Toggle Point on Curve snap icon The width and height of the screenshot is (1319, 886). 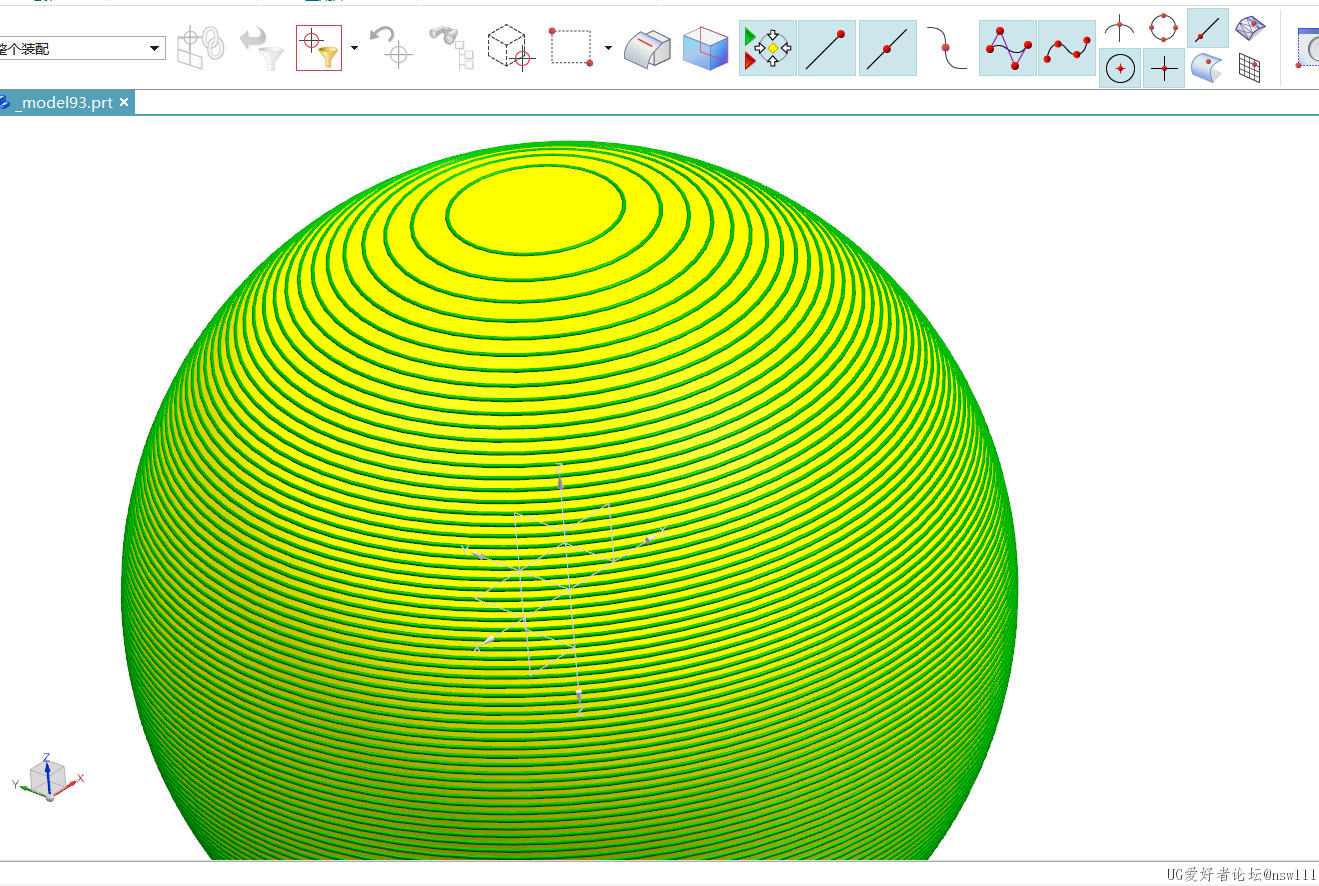[1208, 27]
